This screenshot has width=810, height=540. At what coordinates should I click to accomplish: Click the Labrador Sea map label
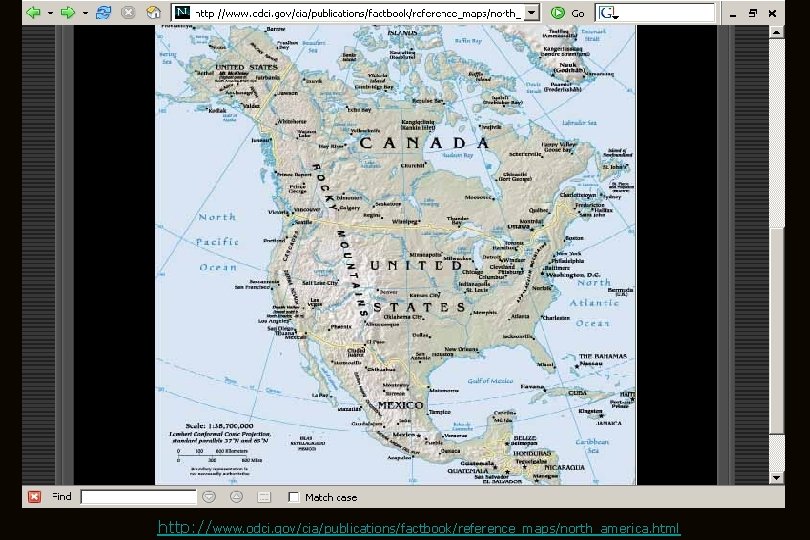(579, 123)
